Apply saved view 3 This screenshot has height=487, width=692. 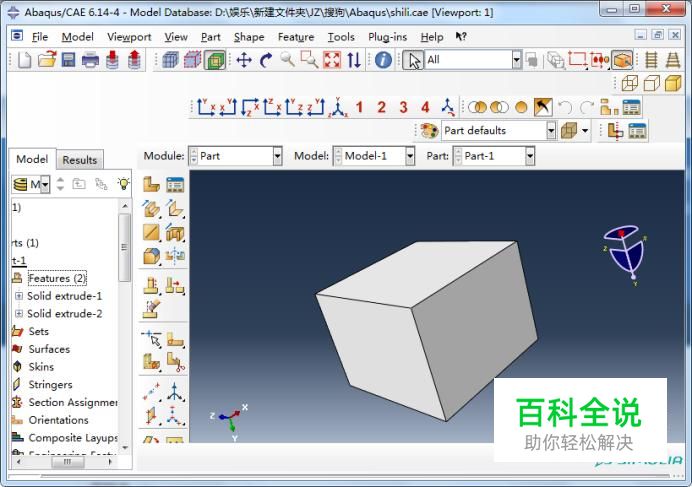(x=403, y=107)
